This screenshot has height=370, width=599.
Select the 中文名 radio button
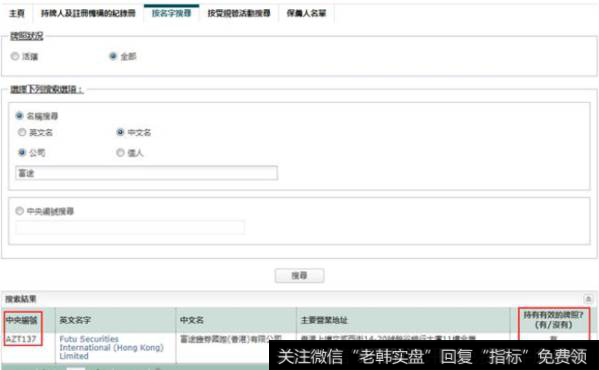coord(120,132)
